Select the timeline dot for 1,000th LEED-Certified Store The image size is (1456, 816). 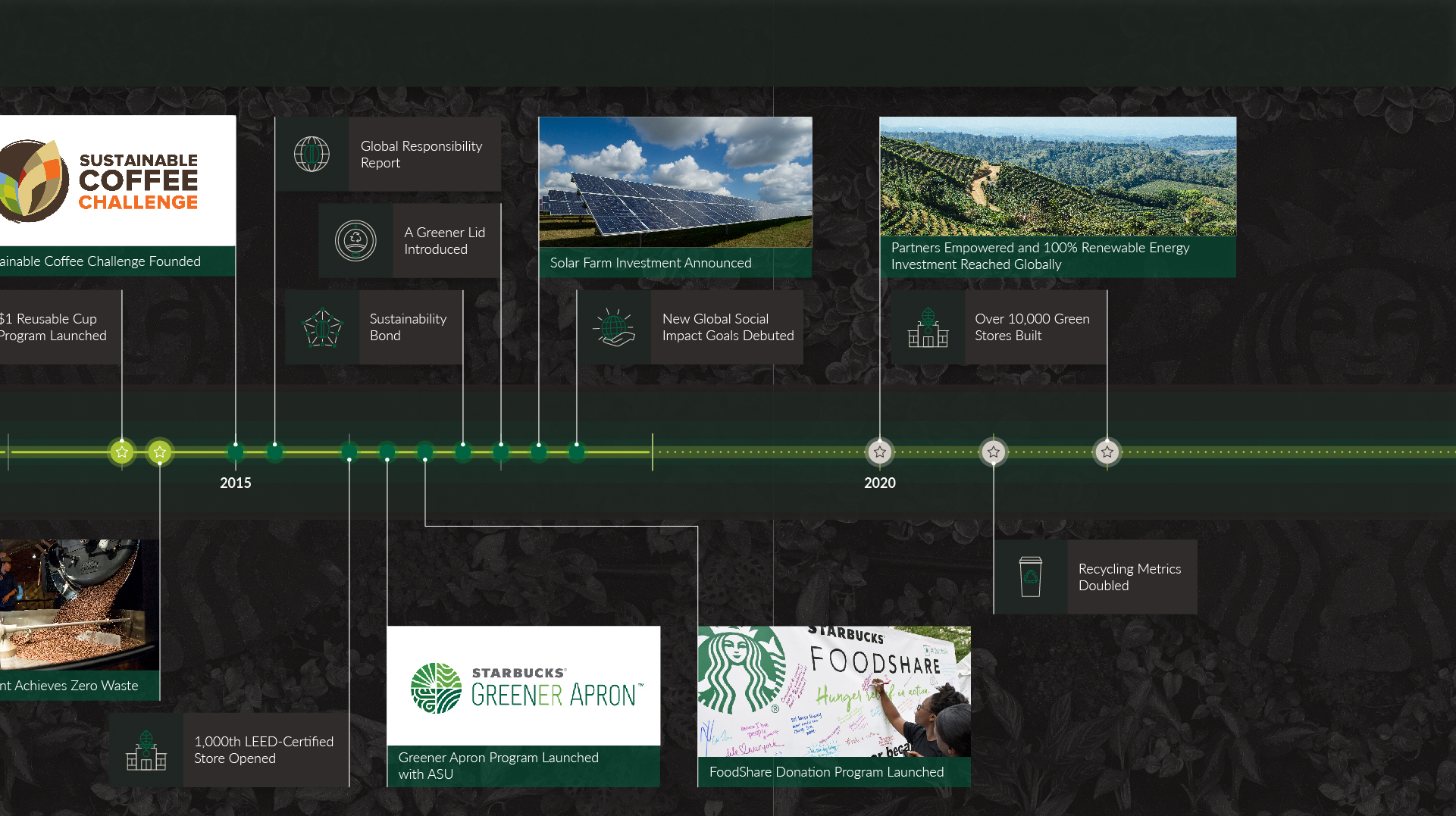[349, 452]
